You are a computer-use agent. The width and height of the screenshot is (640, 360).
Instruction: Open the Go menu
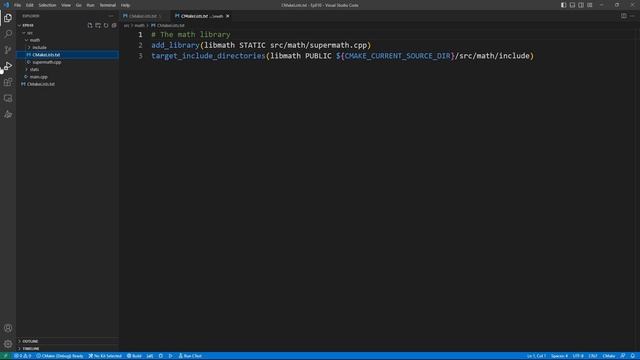(x=78, y=5)
